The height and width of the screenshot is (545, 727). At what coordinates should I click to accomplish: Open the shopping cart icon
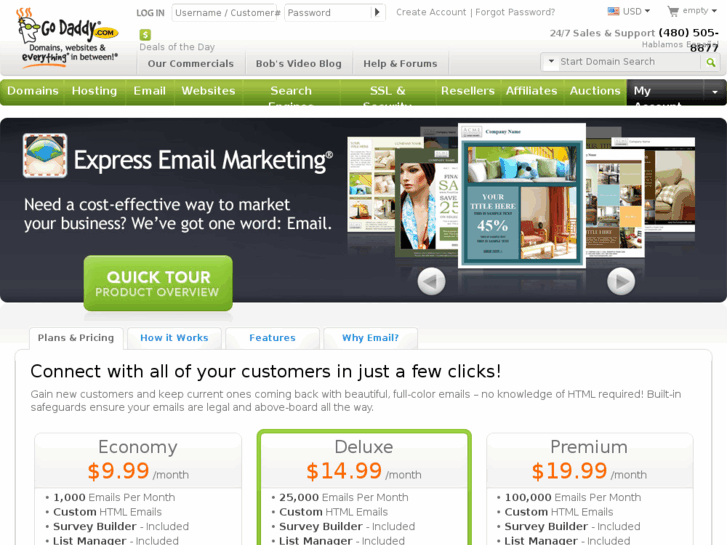(x=673, y=11)
